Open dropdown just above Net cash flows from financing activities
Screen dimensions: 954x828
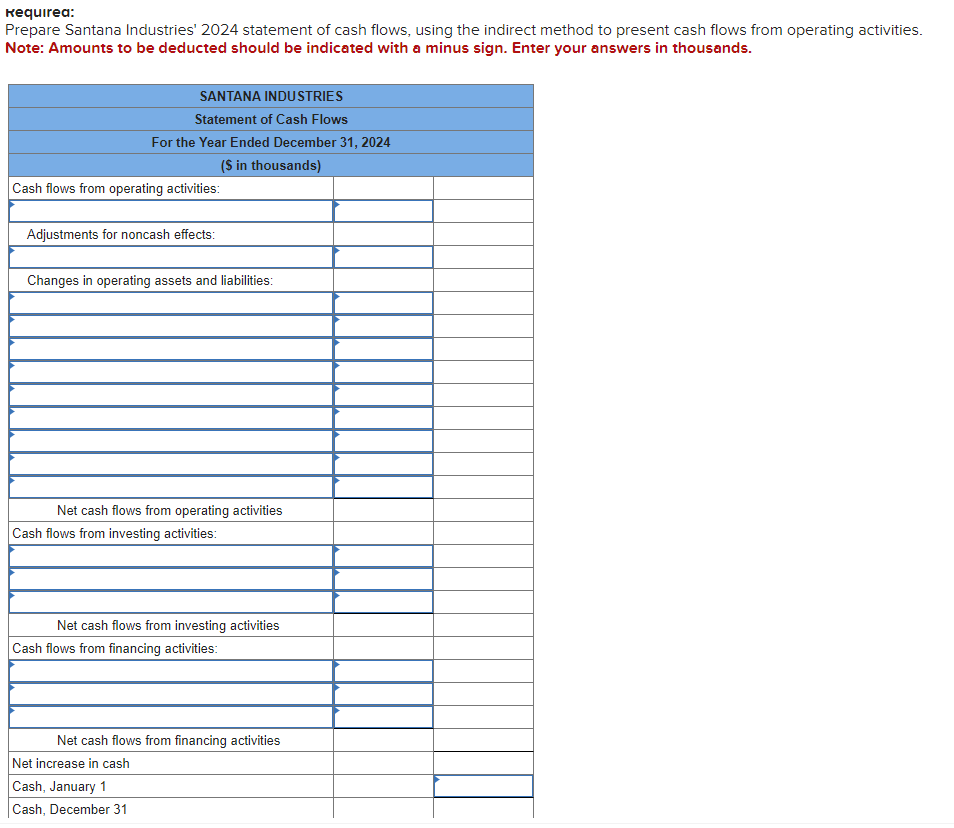click(x=171, y=717)
